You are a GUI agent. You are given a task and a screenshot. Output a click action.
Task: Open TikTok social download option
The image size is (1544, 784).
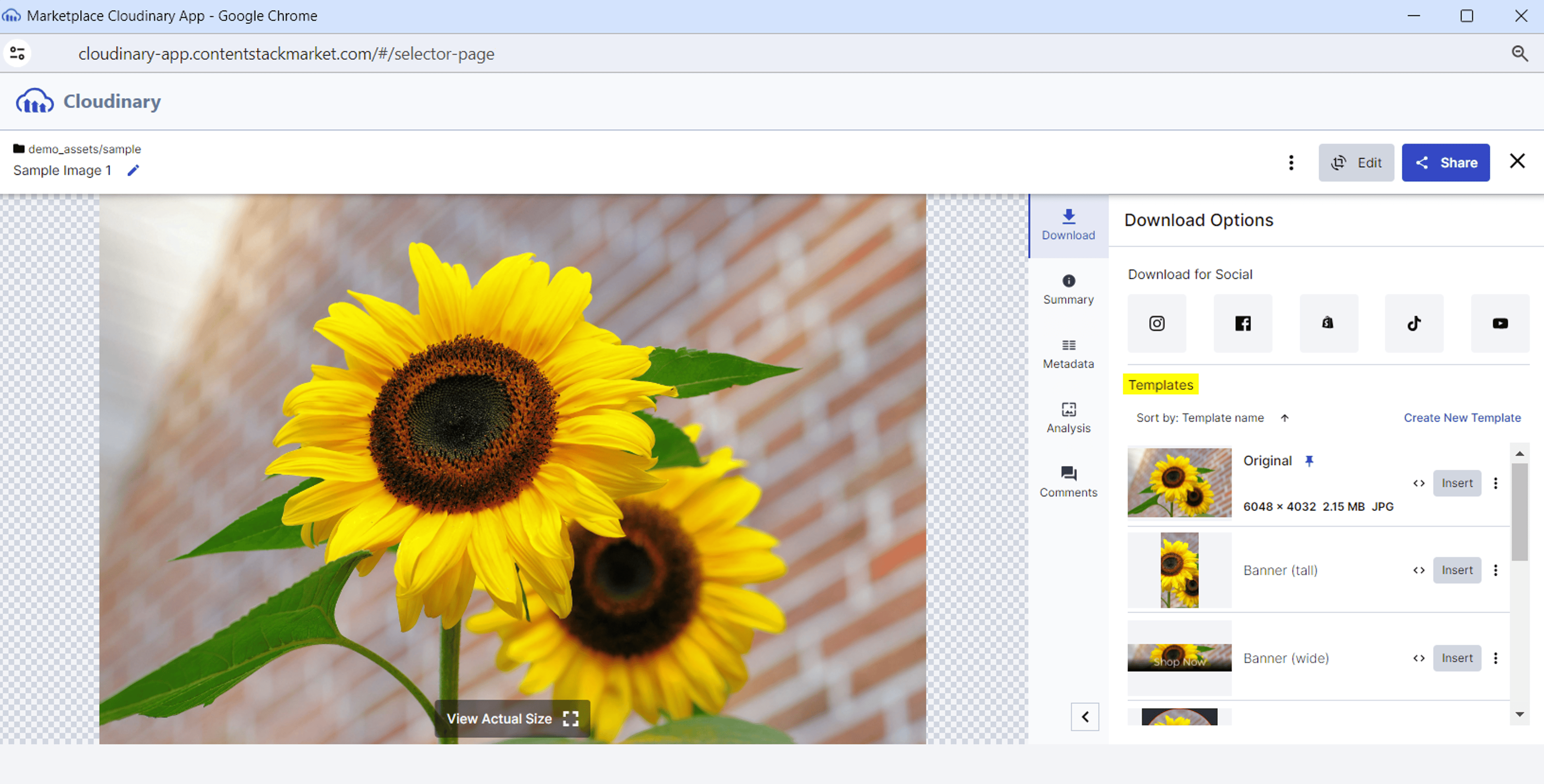coord(1414,323)
